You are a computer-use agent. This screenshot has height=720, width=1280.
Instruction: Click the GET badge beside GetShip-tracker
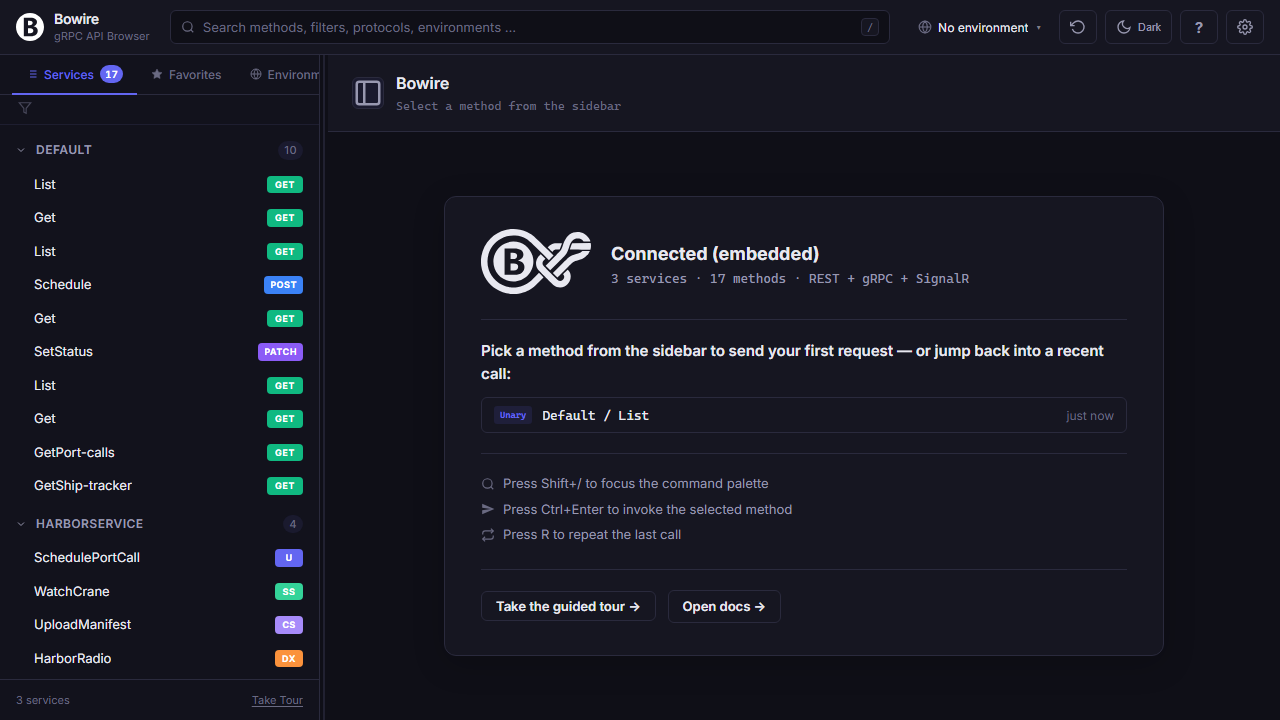click(285, 486)
